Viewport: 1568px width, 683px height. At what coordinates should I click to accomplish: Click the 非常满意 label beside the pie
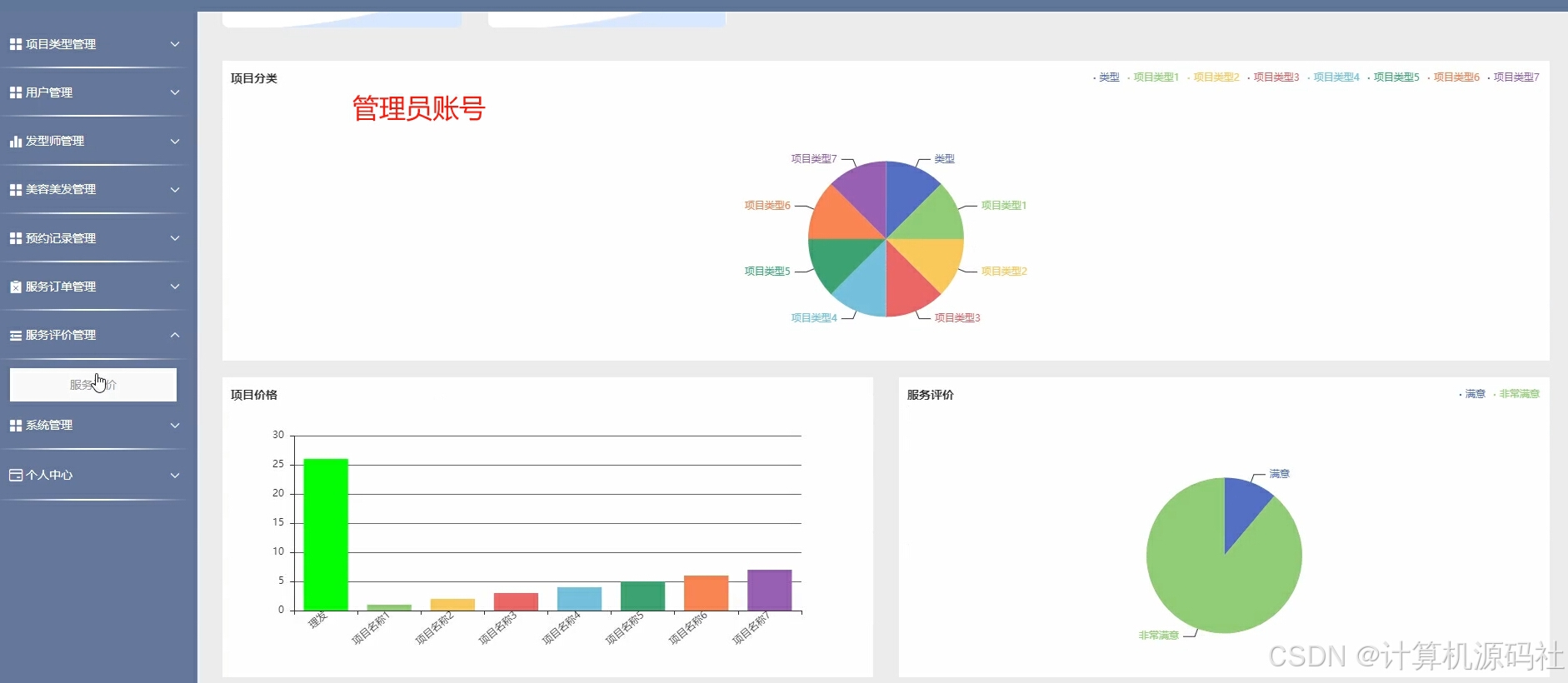(1159, 636)
